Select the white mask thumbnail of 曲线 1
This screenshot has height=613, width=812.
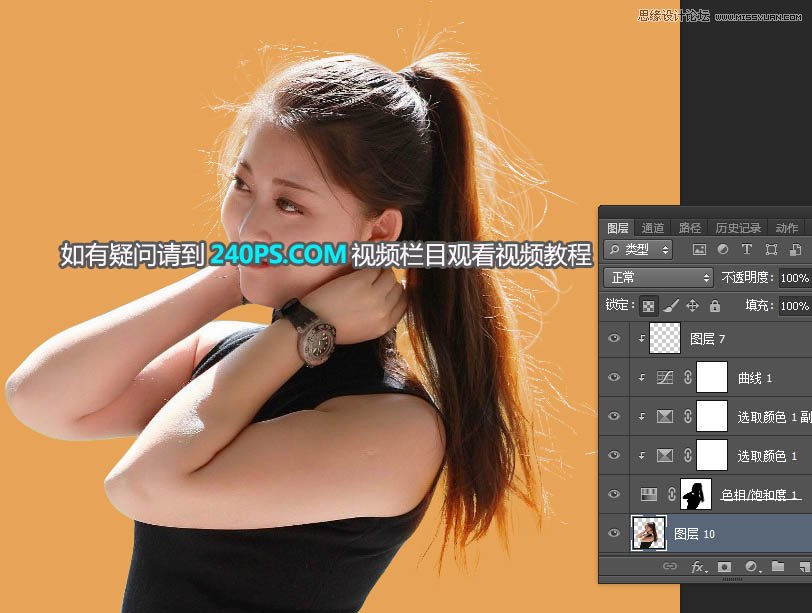[x=712, y=377]
